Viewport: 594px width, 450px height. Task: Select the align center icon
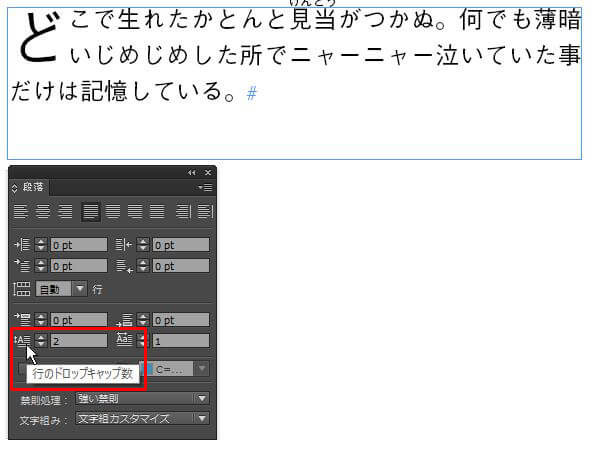[x=42, y=212]
